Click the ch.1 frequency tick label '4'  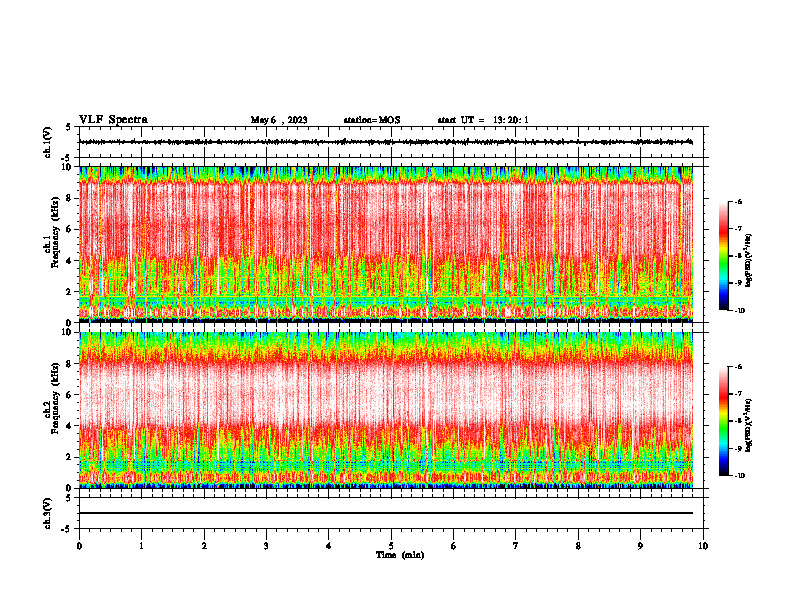pos(70,261)
